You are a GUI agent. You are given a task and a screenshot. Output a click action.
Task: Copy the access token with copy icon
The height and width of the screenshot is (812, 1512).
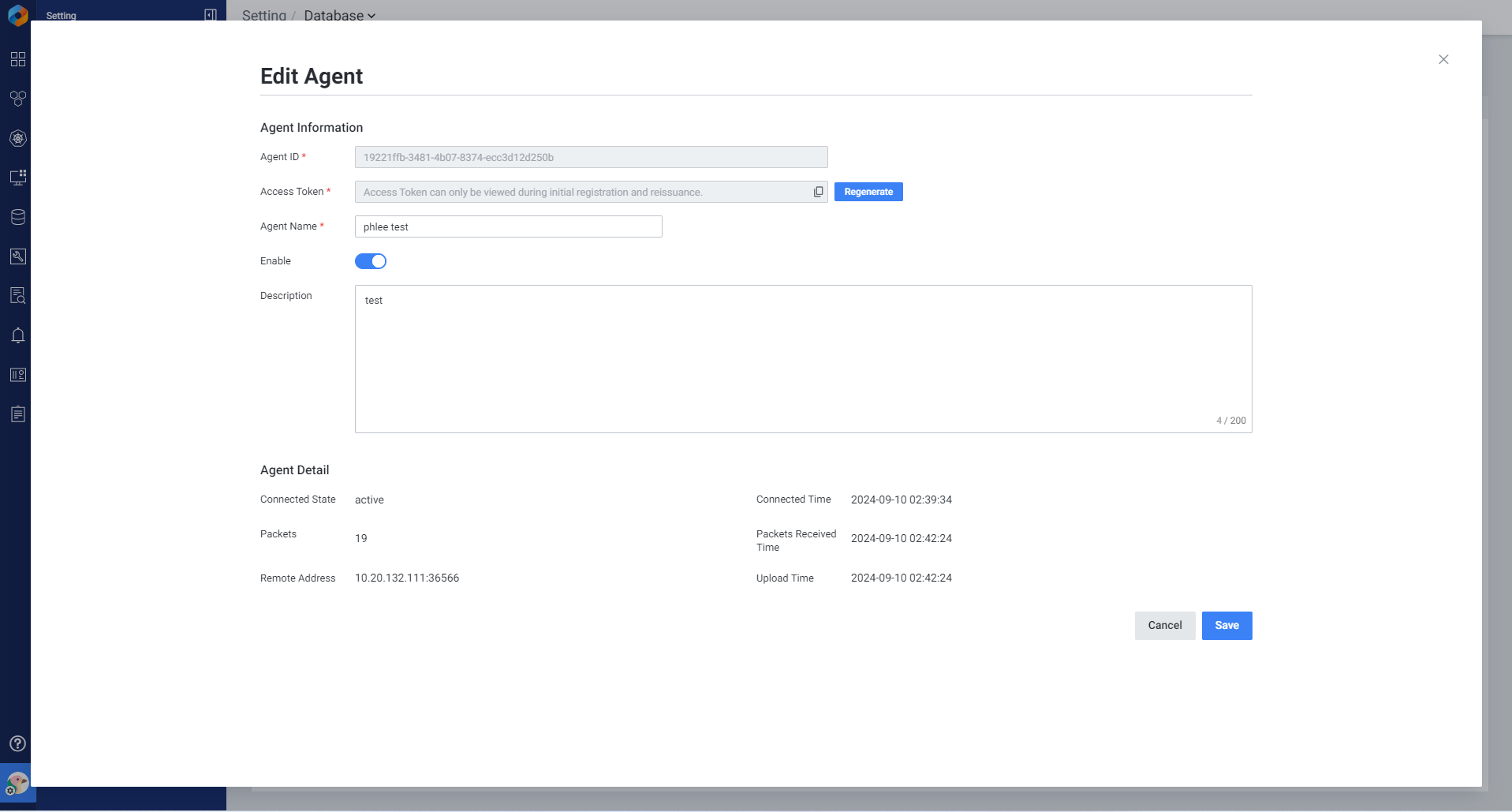coord(818,192)
